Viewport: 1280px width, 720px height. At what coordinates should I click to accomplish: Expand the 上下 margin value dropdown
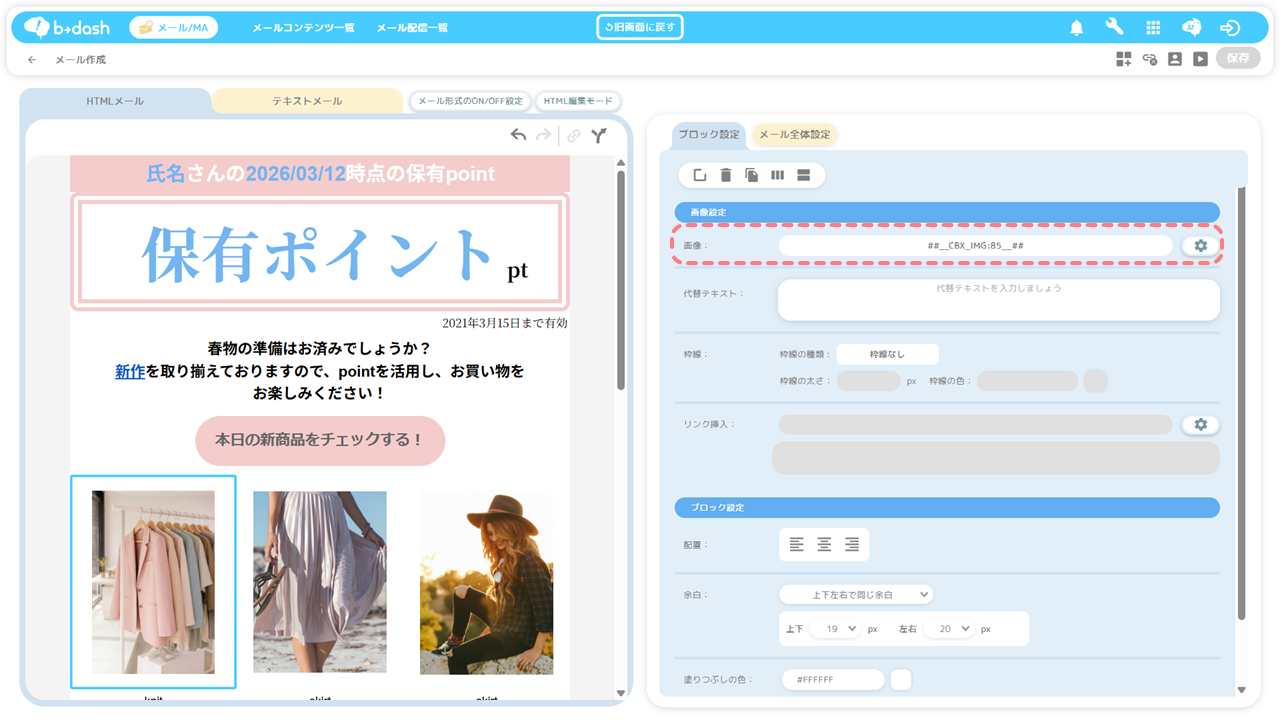point(835,629)
